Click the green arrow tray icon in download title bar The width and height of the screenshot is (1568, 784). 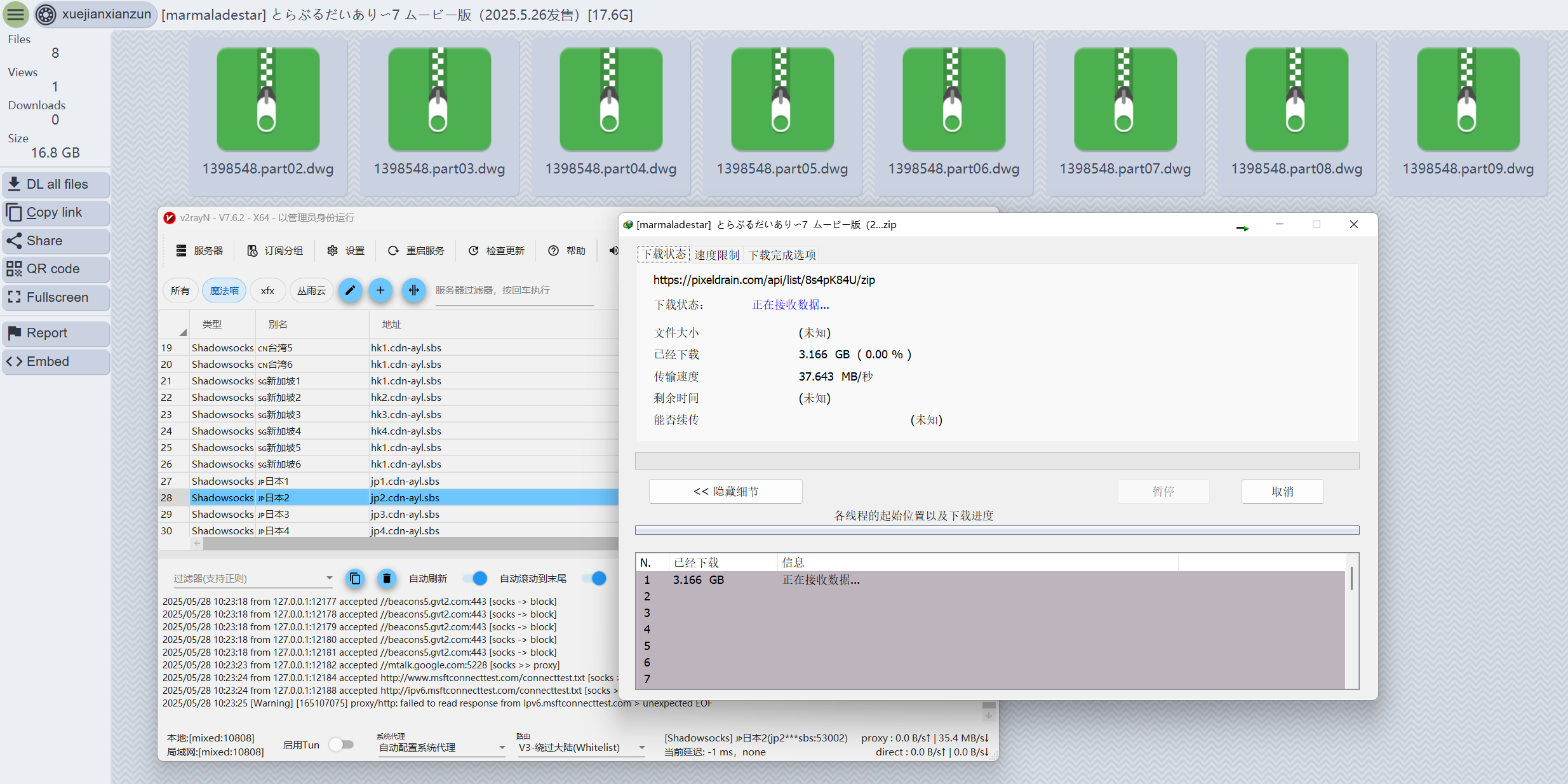(x=1242, y=227)
